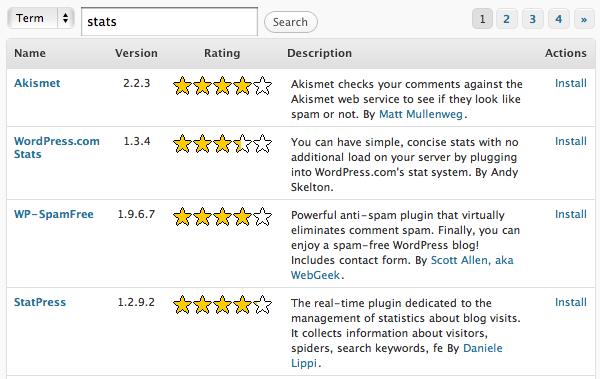Screen dimensions: 600x379
Task: Open the StatPress plugin details
Action: (40, 302)
